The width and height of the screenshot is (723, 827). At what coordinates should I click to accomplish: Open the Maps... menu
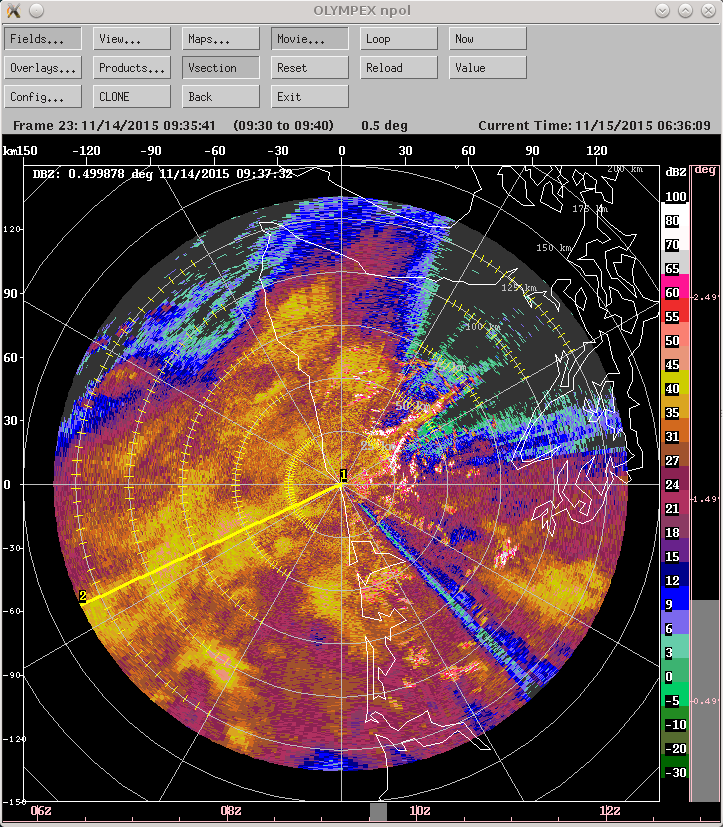pos(221,39)
